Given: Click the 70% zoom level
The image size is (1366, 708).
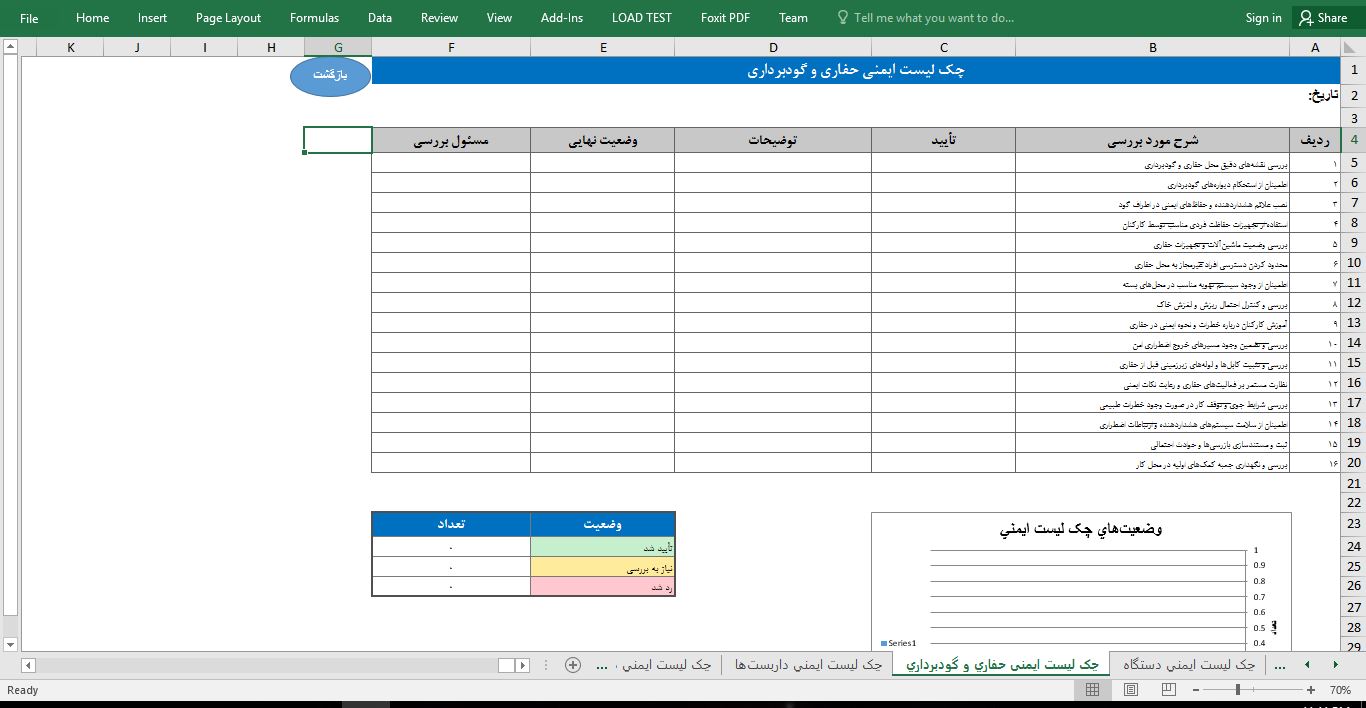Looking at the screenshot, I should tap(1340, 690).
